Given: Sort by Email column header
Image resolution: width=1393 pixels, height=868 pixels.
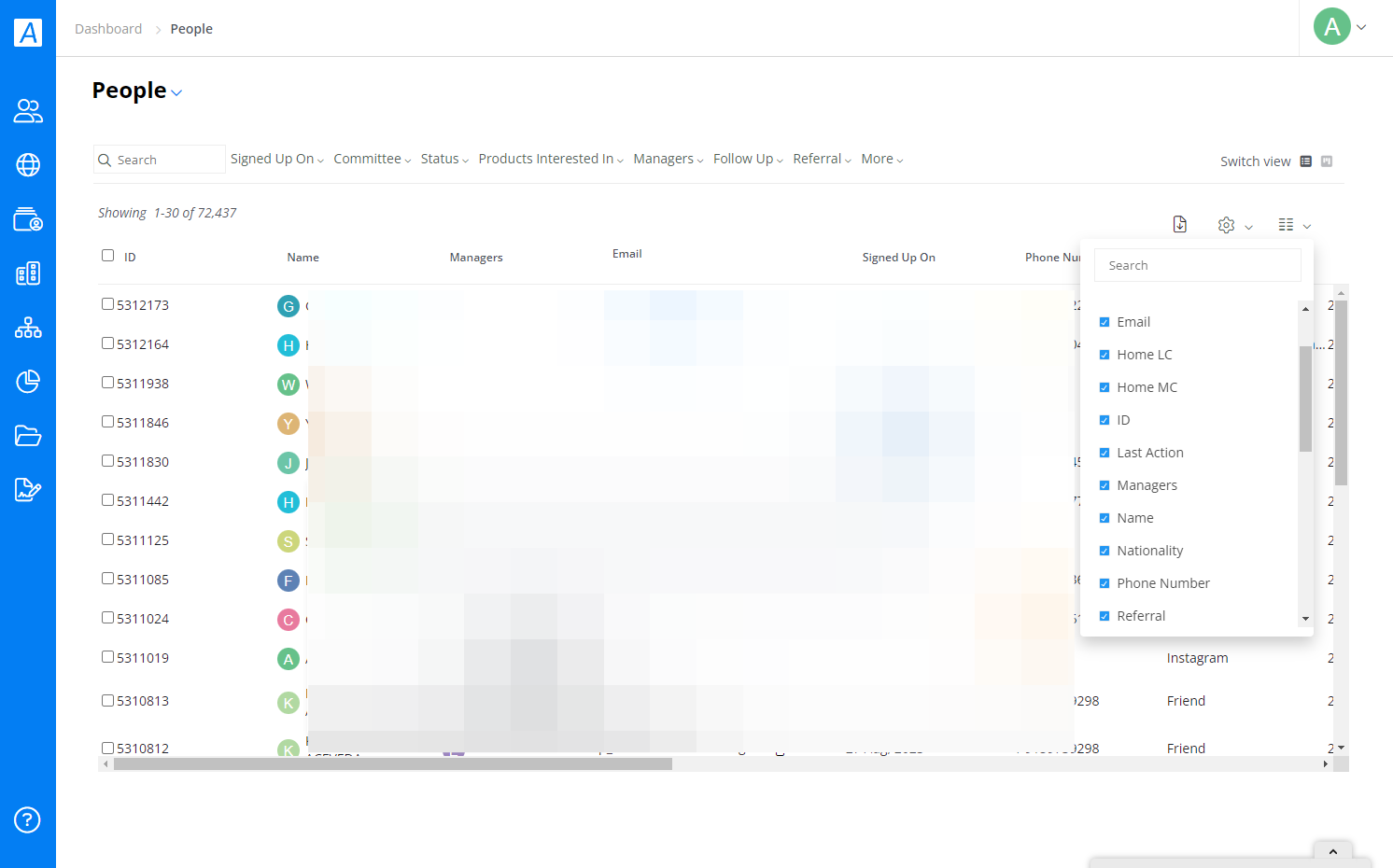Looking at the screenshot, I should [x=626, y=254].
